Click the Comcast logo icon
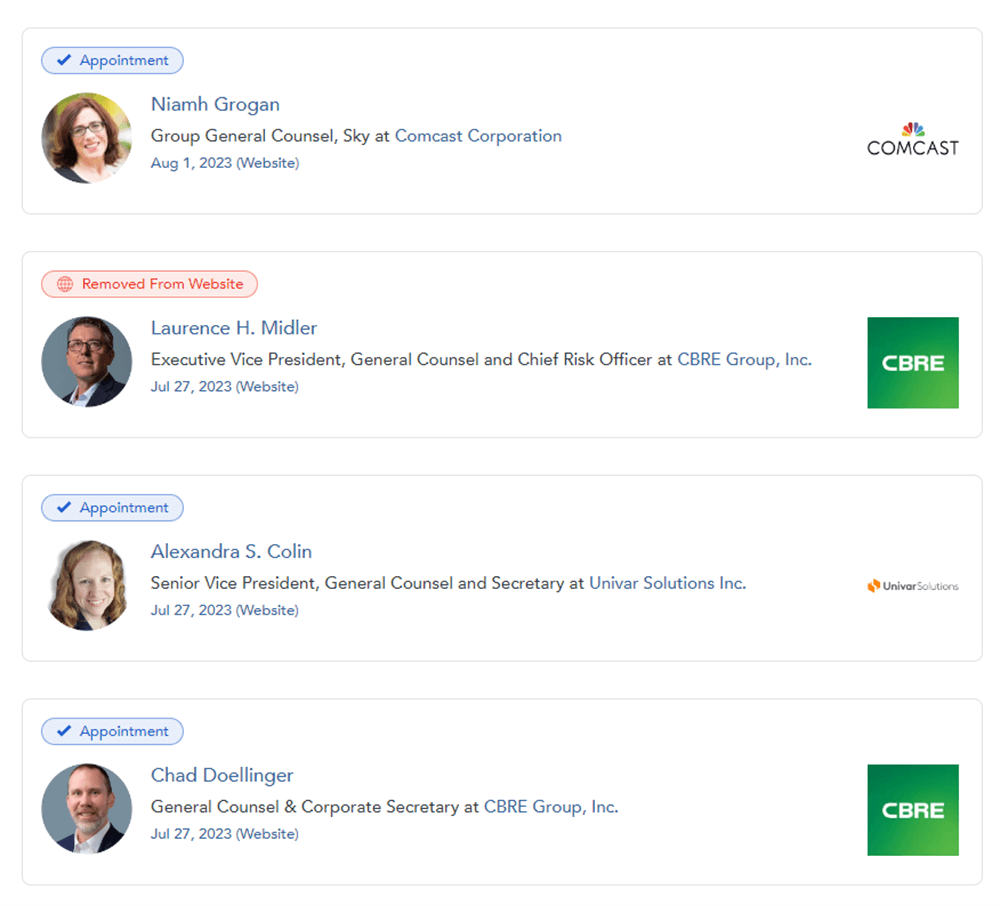 pyautogui.click(x=912, y=140)
